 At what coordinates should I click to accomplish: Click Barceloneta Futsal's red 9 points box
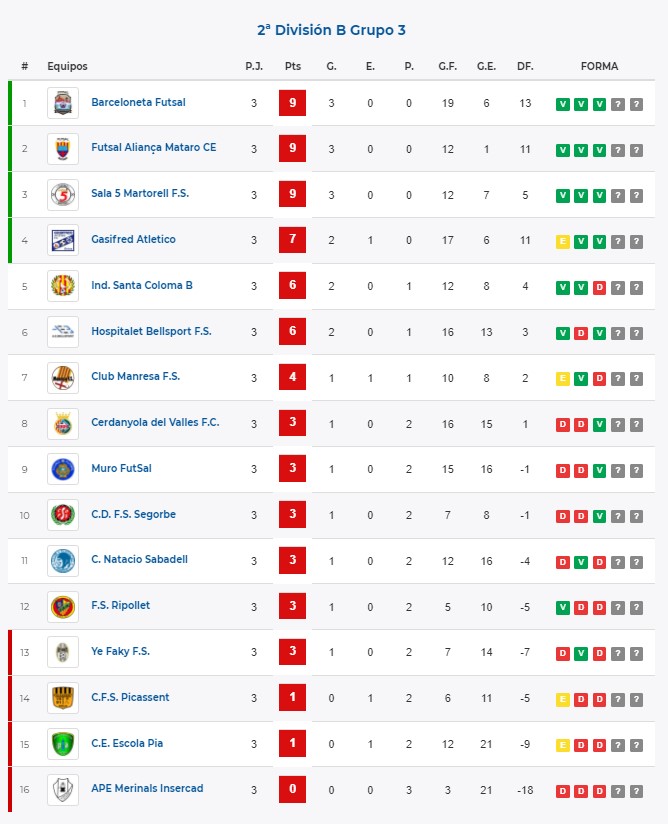click(x=292, y=103)
